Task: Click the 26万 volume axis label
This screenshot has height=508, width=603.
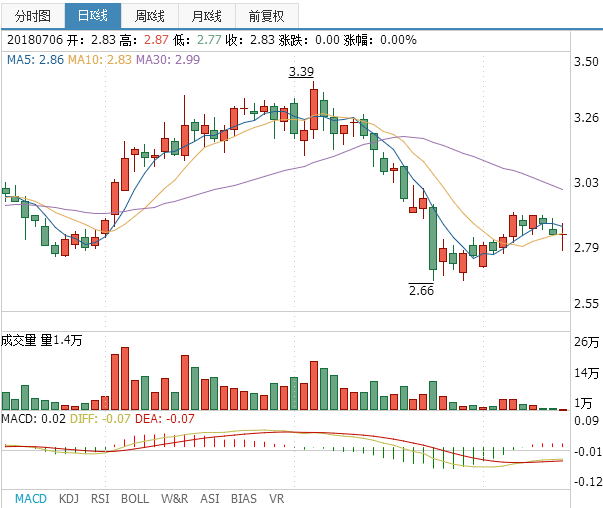Action: coord(586,342)
